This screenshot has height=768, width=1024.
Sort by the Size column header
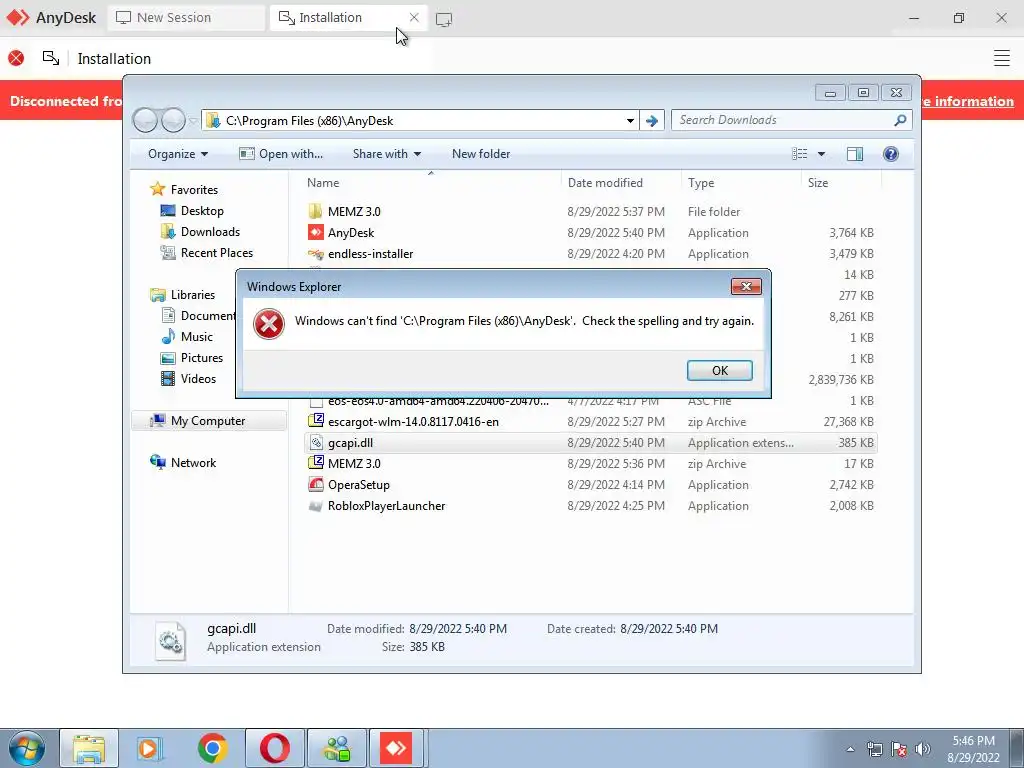tap(818, 183)
